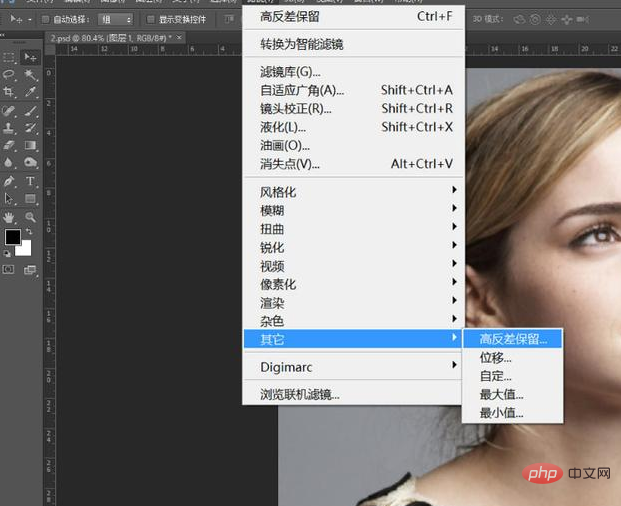
Task: Expand the 扭曲 submenu
Action: [352, 229]
